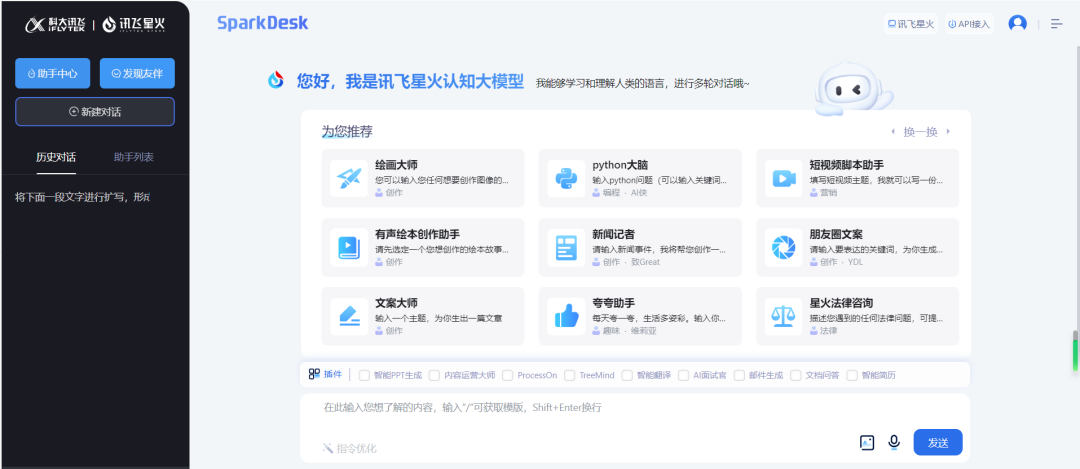Click the 为您推荐 heading
Screen dimensions: 1080x469
point(347,132)
